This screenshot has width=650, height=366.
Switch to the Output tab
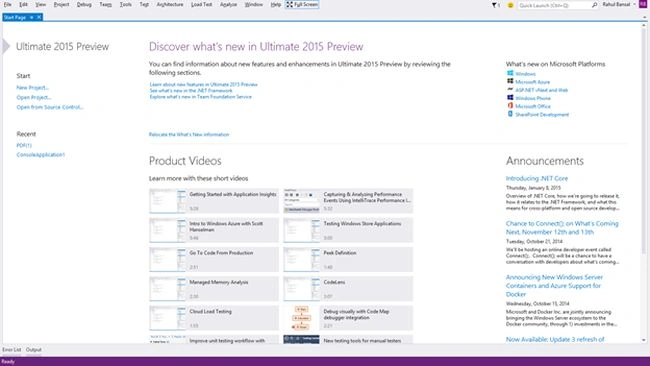(34, 349)
